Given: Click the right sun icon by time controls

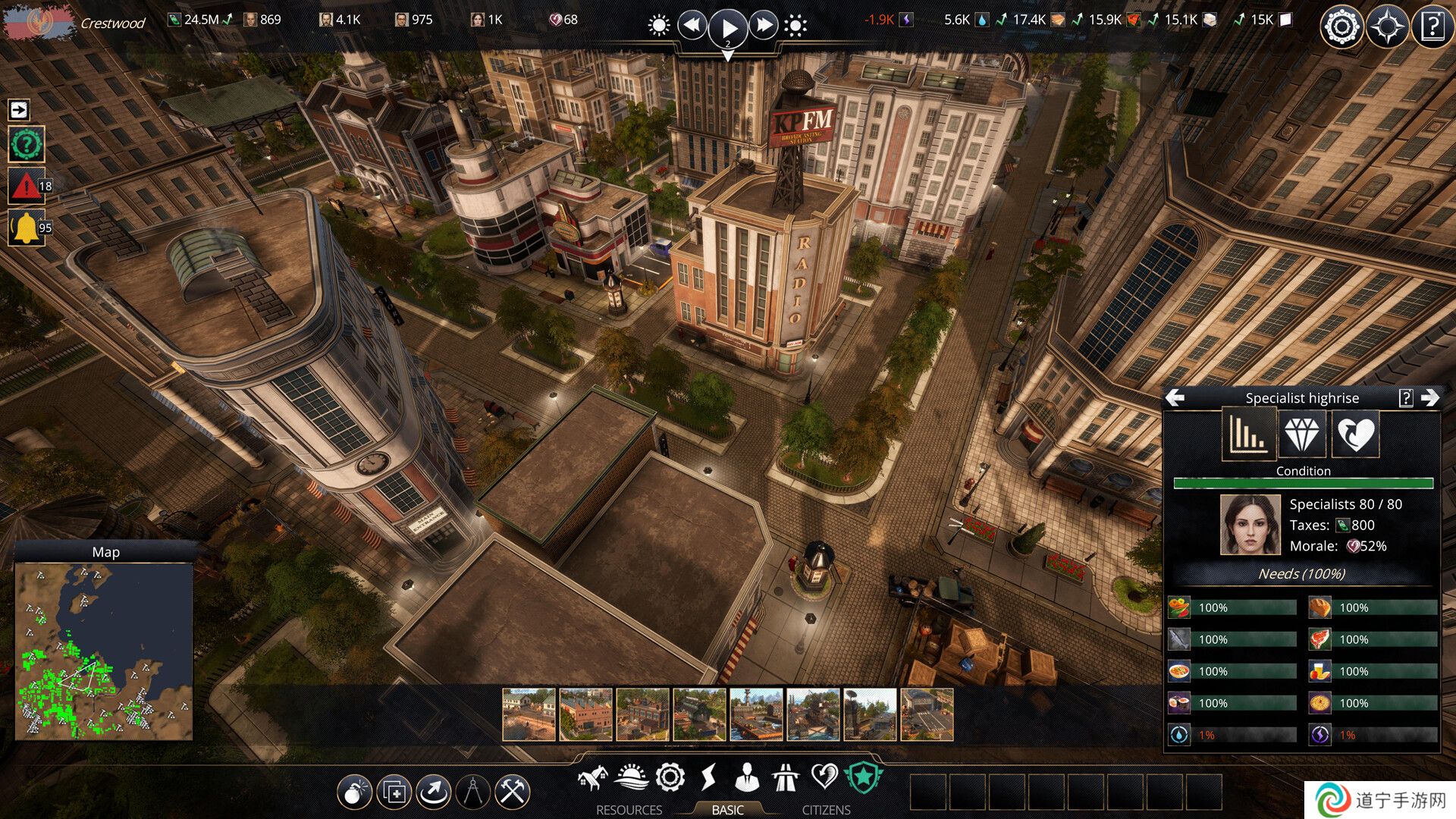Looking at the screenshot, I should (x=795, y=27).
